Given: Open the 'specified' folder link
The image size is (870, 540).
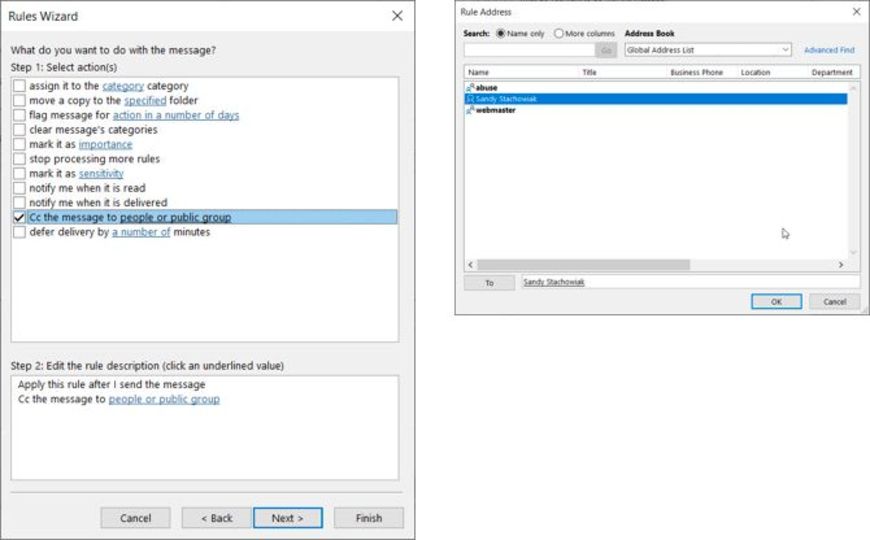Looking at the screenshot, I should (145, 100).
